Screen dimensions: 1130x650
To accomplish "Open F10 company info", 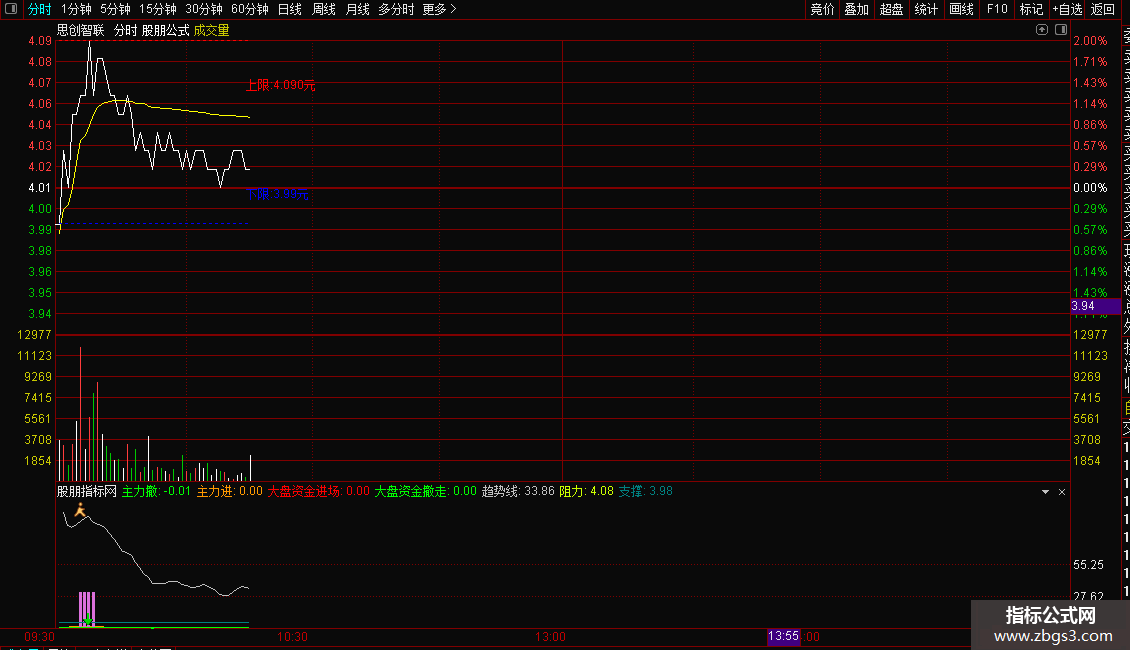I will tap(997, 9).
